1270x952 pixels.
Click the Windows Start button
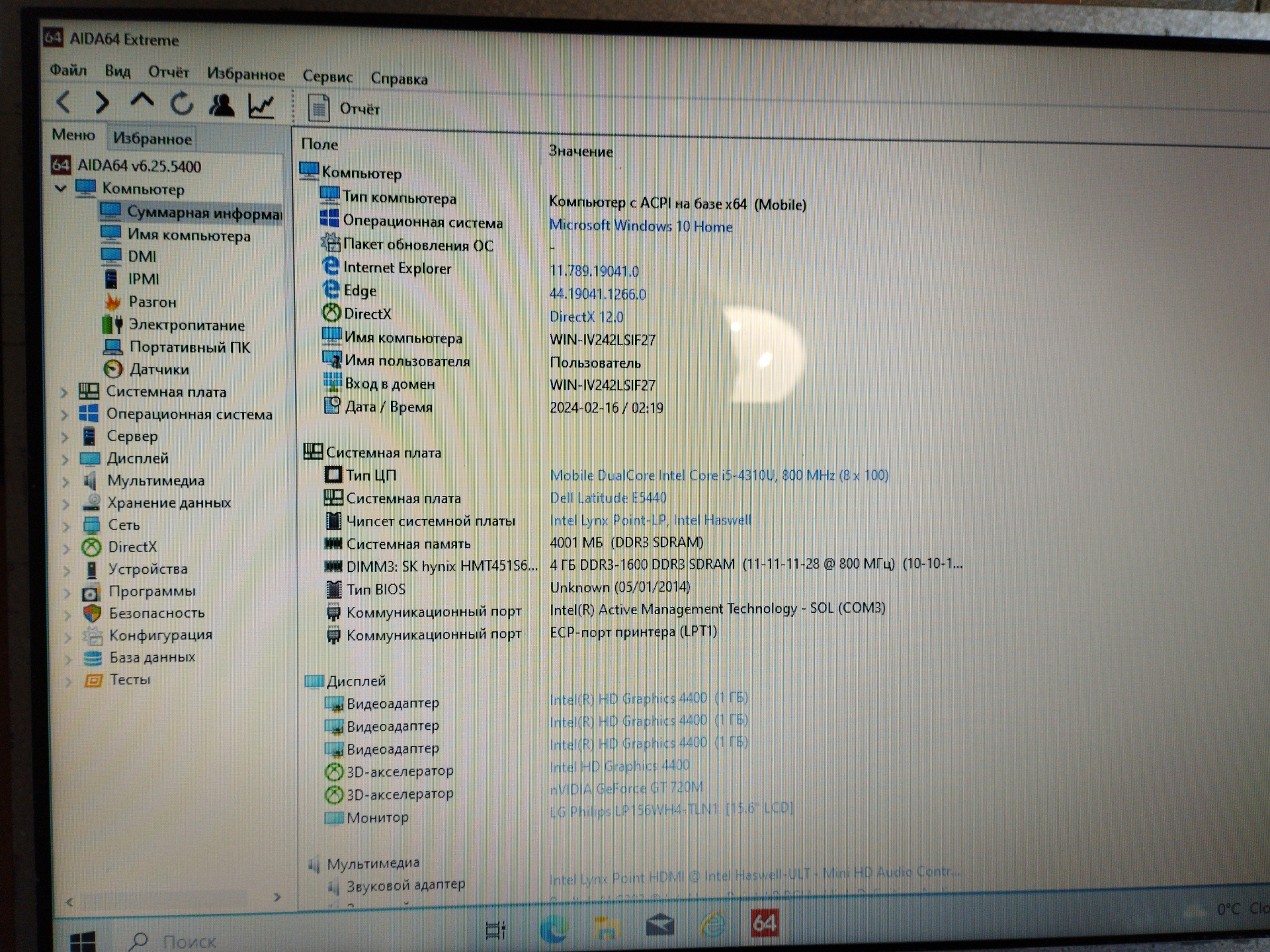(83, 940)
